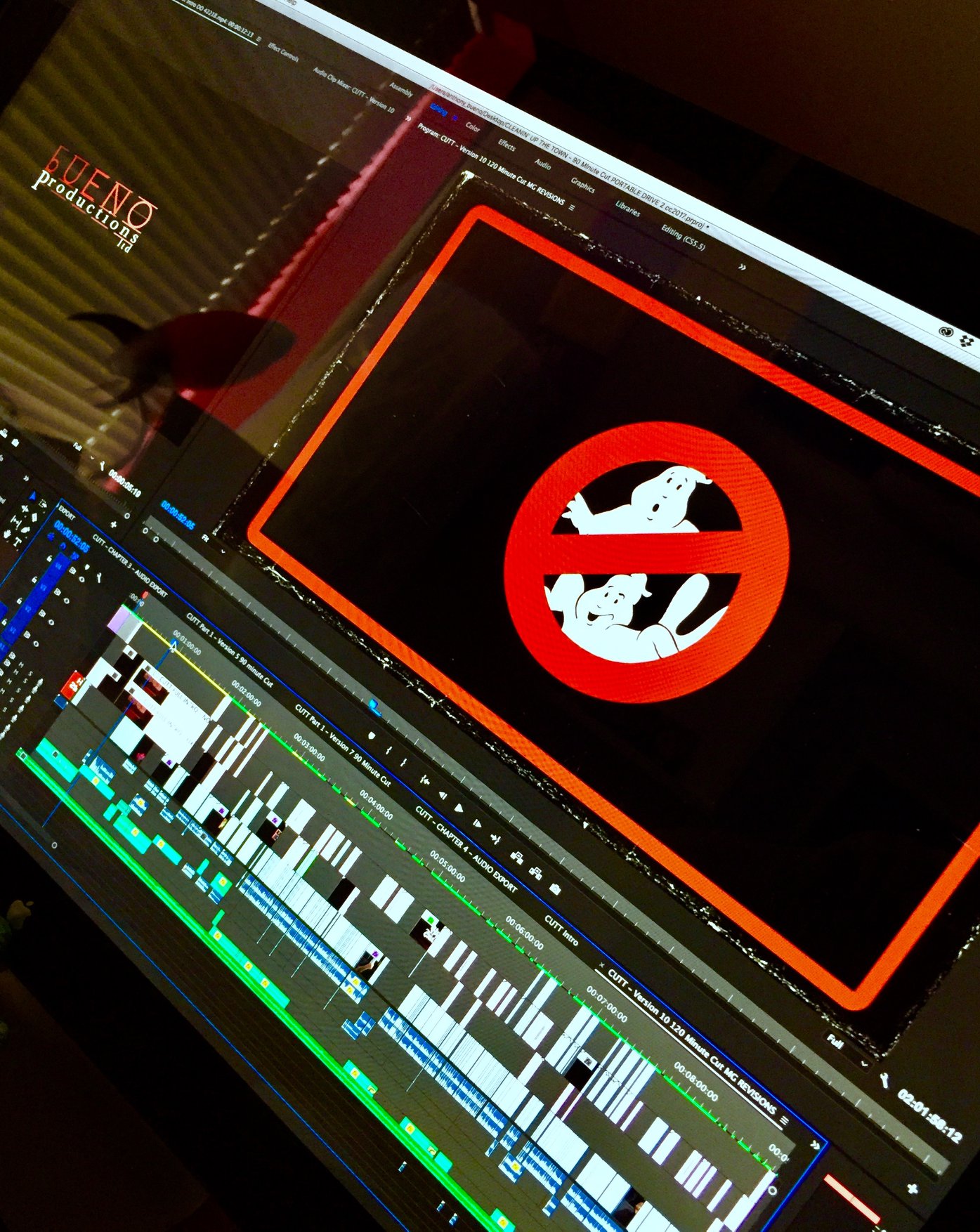This screenshot has height=1232, width=980.
Task: Click the timeline playhead on the ruler
Action: point(174,646)
